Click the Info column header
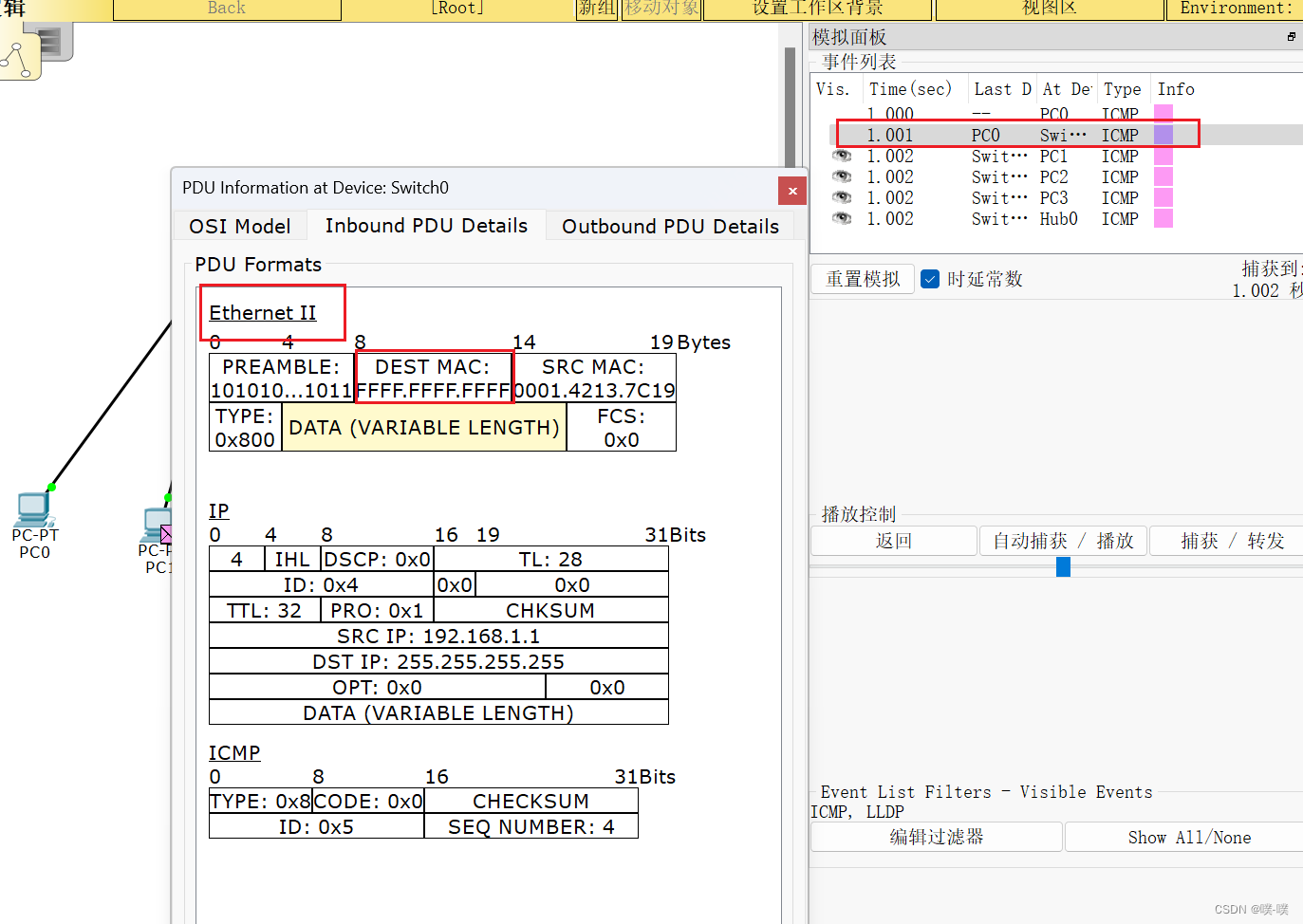 point(1176,88)
